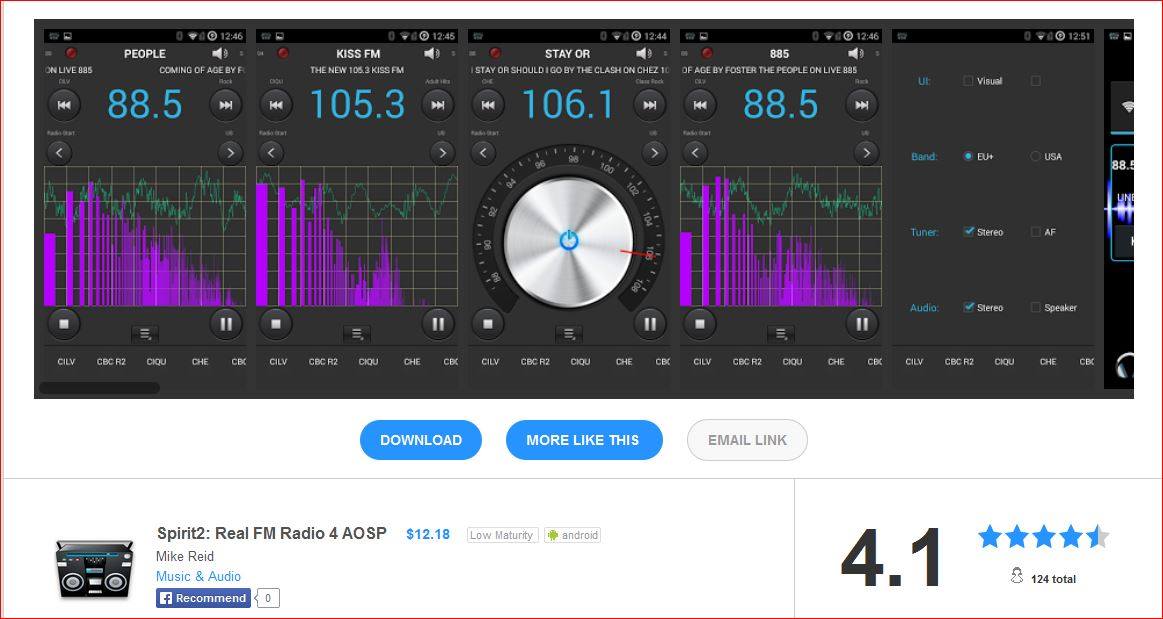Click the record icon in KISS FM screenshot
1163x619 pixels.
click(x=283, y=53)
